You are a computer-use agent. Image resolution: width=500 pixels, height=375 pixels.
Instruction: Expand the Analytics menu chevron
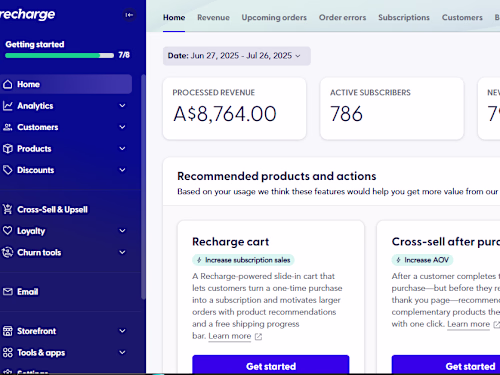point(122,106)
